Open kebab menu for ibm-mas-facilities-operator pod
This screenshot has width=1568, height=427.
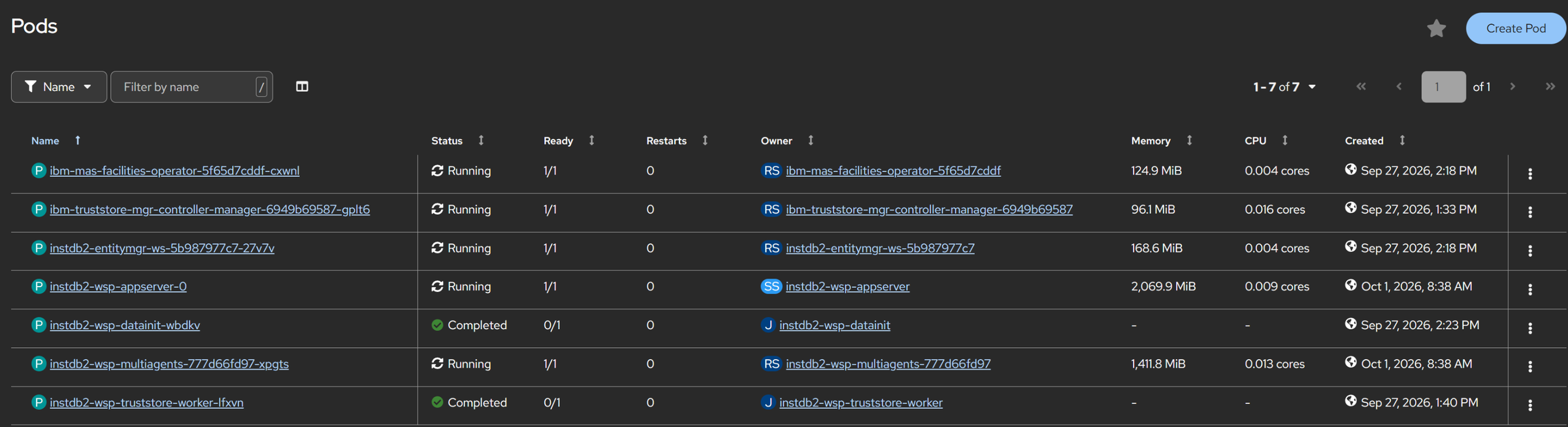tap(1529, 174)
